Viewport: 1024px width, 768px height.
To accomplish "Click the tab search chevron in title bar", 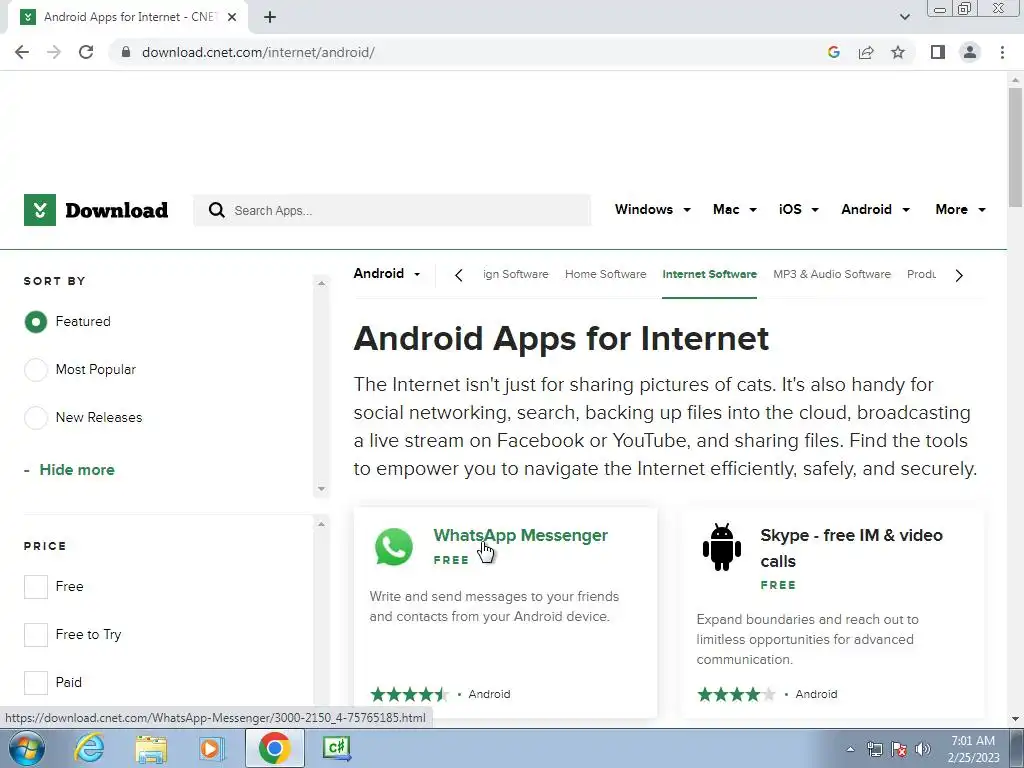I will pyautogui.click(x=904, y=17).
